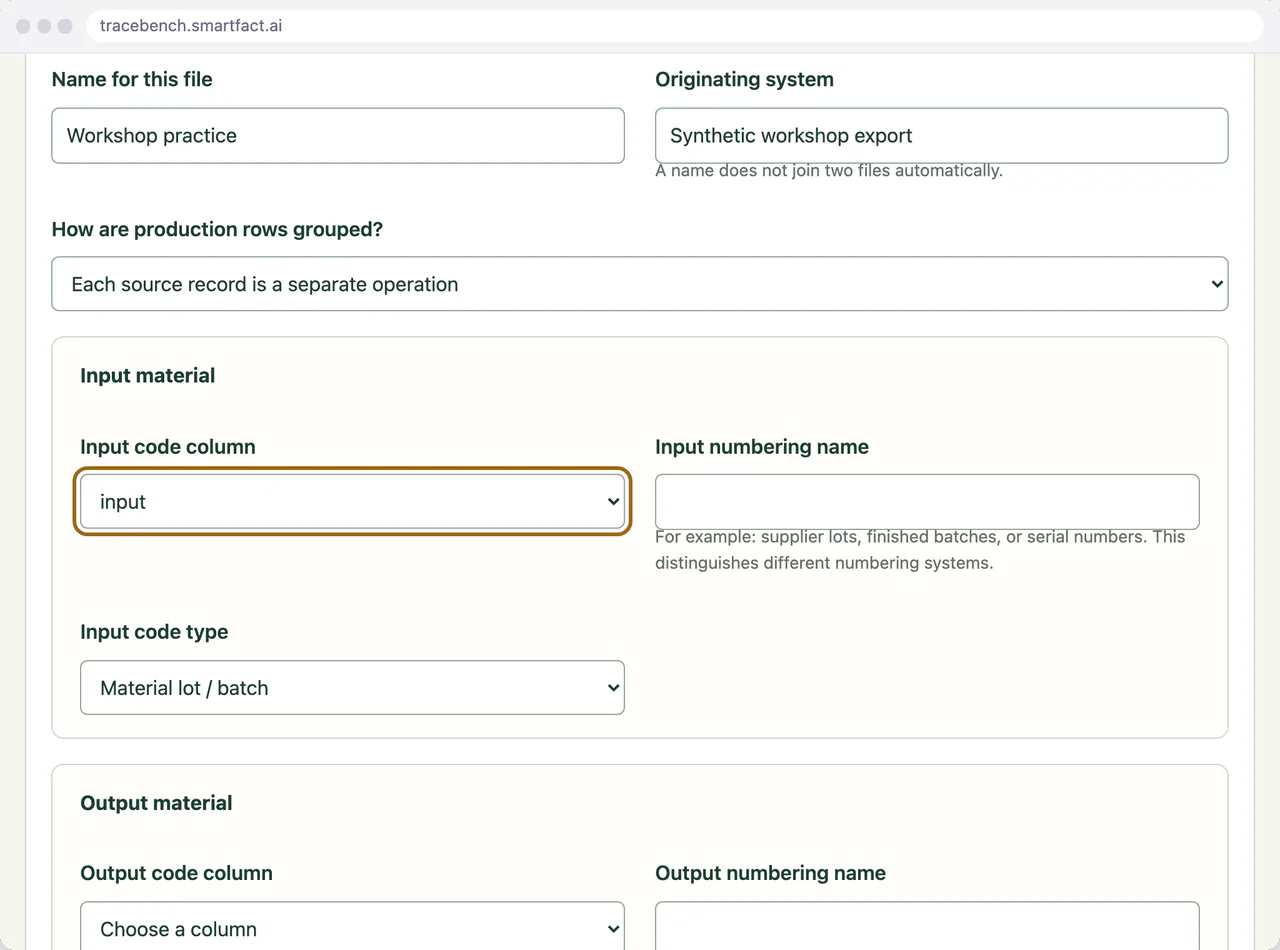Focus the Input numbering name field
The height and width of the screenshot is (950, 1280).
click(927, 502)
